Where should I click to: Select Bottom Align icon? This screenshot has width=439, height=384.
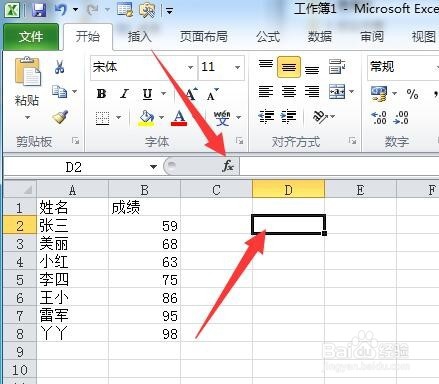[312, 70]
